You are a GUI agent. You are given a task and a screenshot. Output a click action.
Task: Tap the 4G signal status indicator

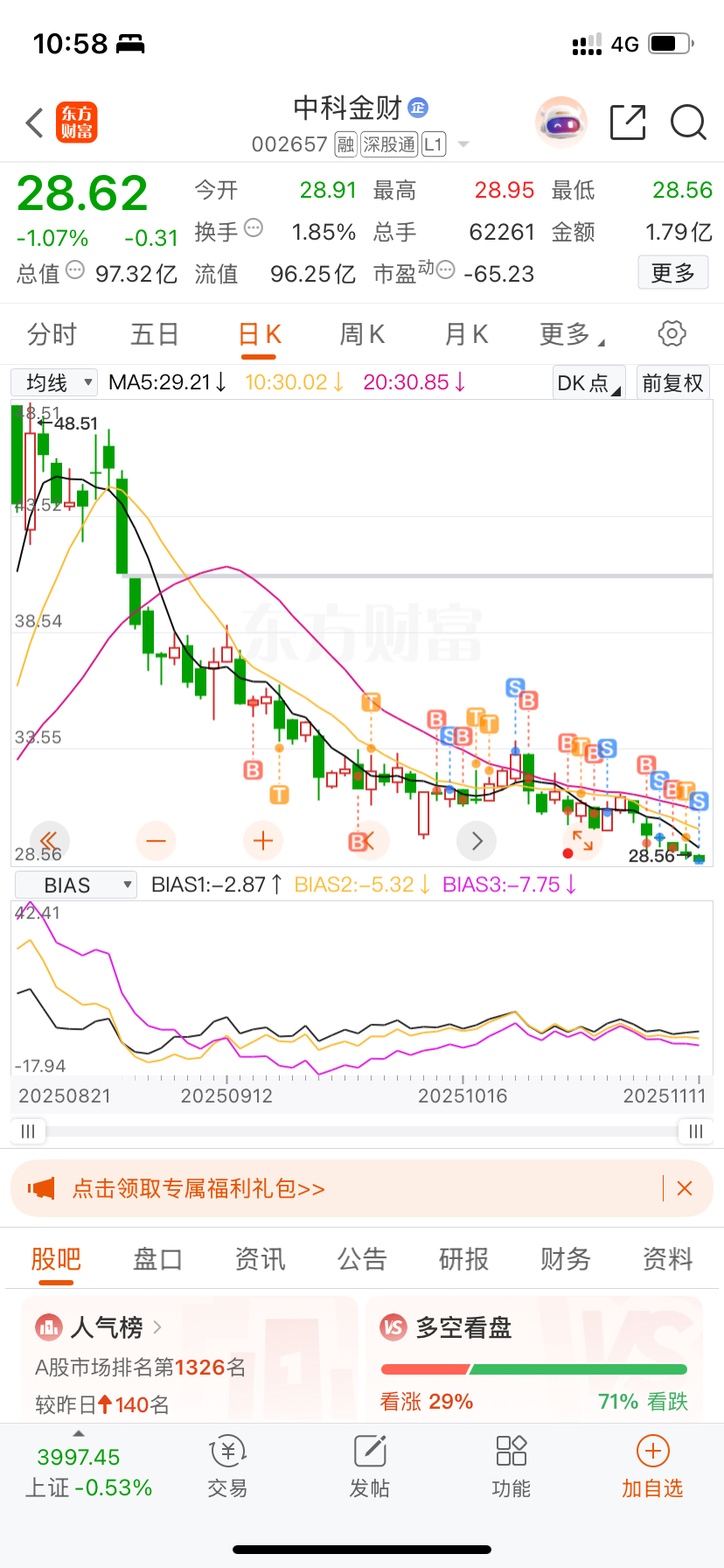coord(625,44)
